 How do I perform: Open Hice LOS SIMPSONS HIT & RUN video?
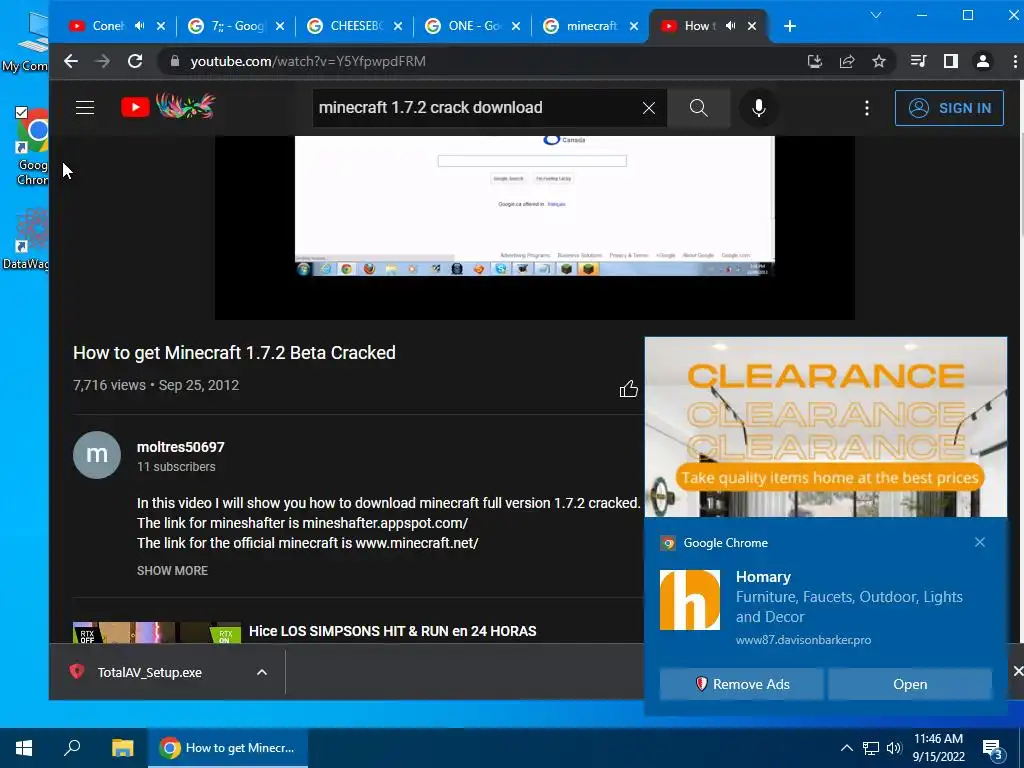click(392, 632)
